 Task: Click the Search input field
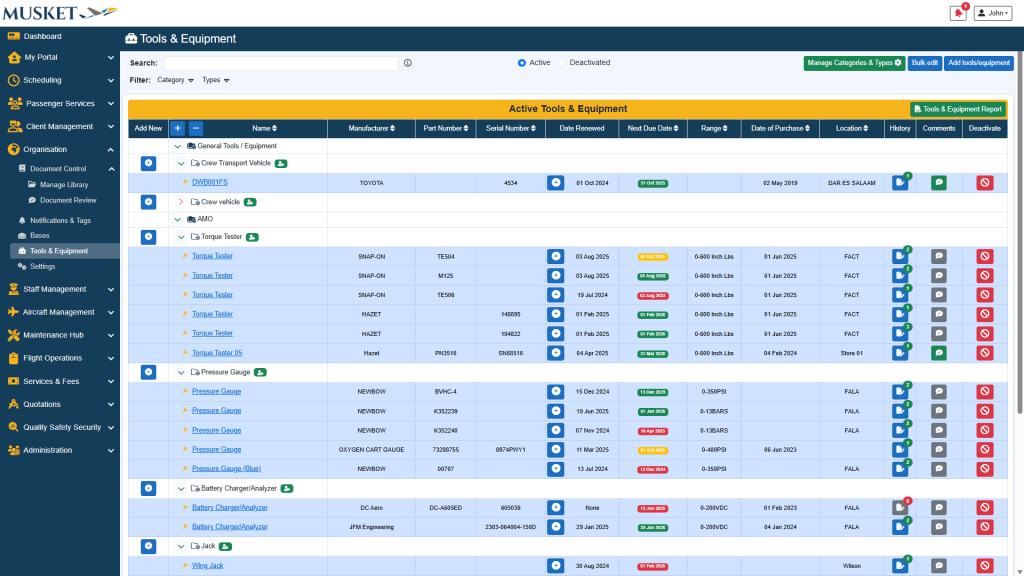(280, 63)
